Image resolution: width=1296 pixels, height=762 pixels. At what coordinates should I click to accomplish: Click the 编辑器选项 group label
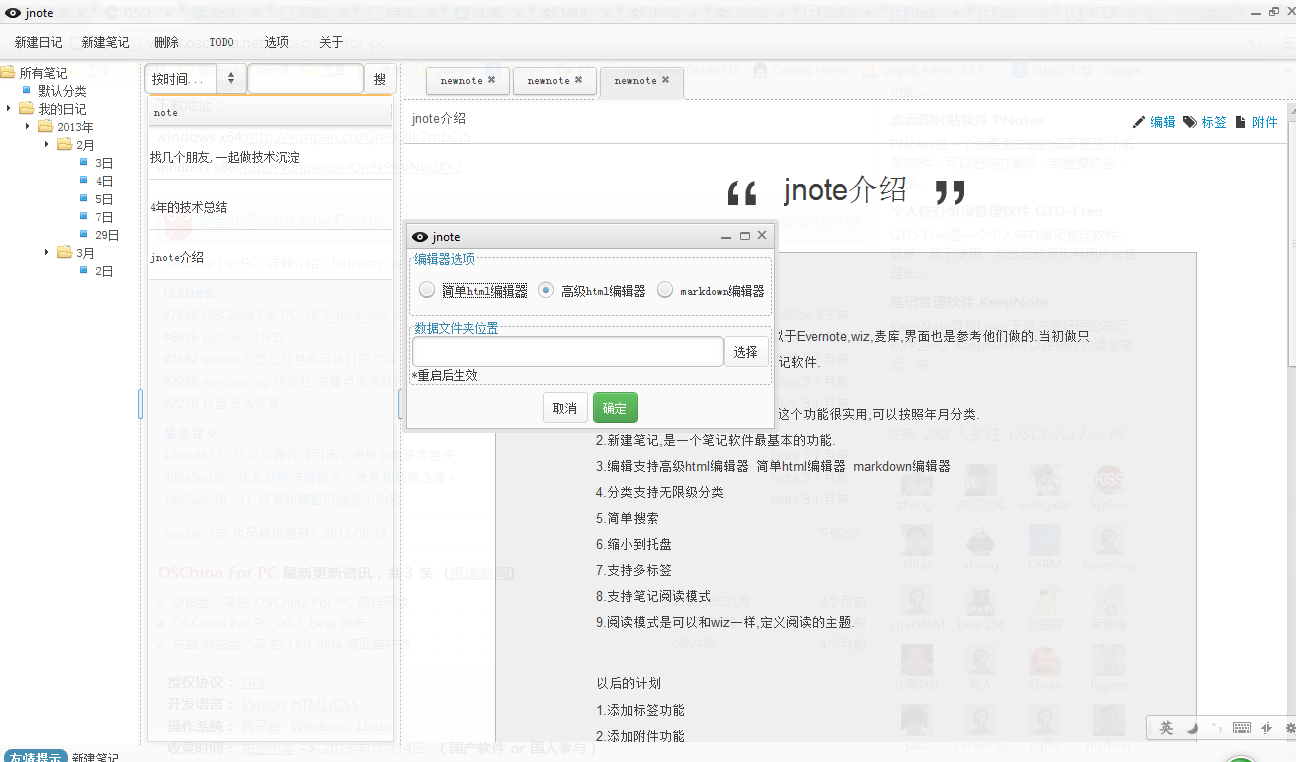click(445, 259)
